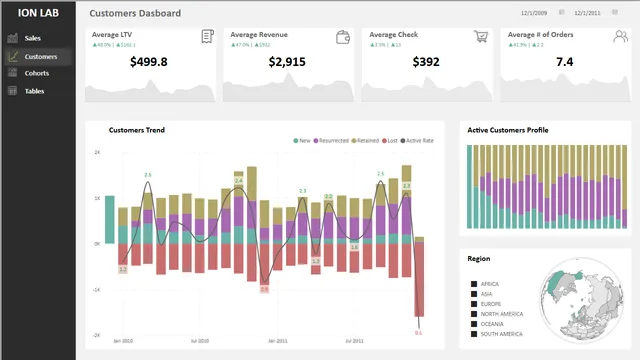Image resolution: width=640 pixels, height=360 pixels.
Task: Select NORTH AMERICA in the Region filter
Action: pyautogui.click(x=497, y=314)
